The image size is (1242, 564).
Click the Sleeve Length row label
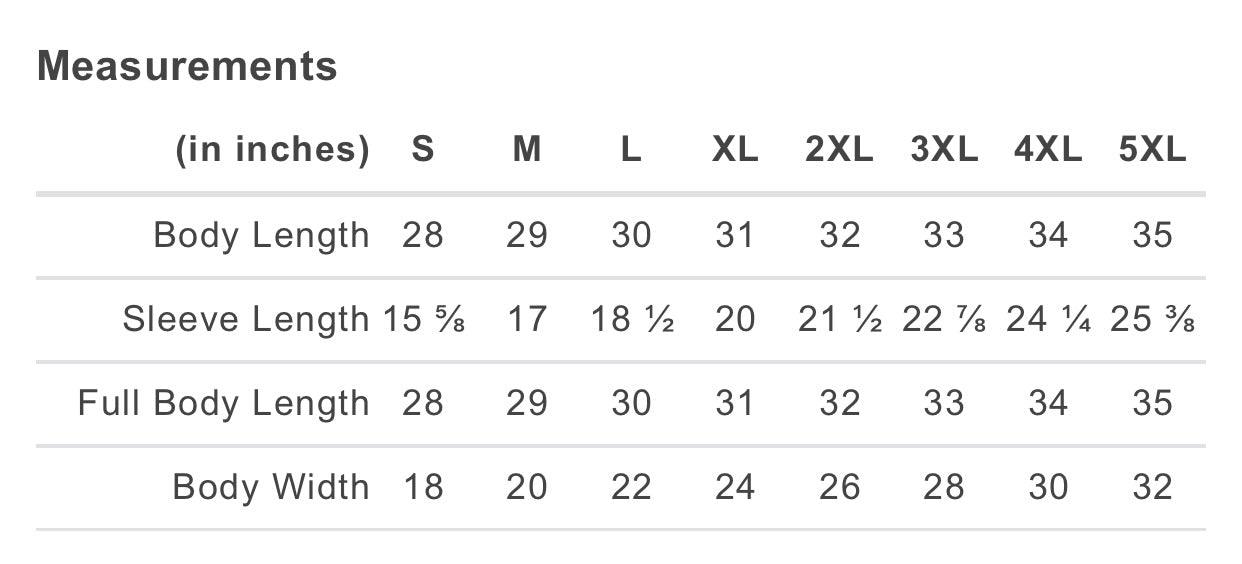[x=246, y=320]
